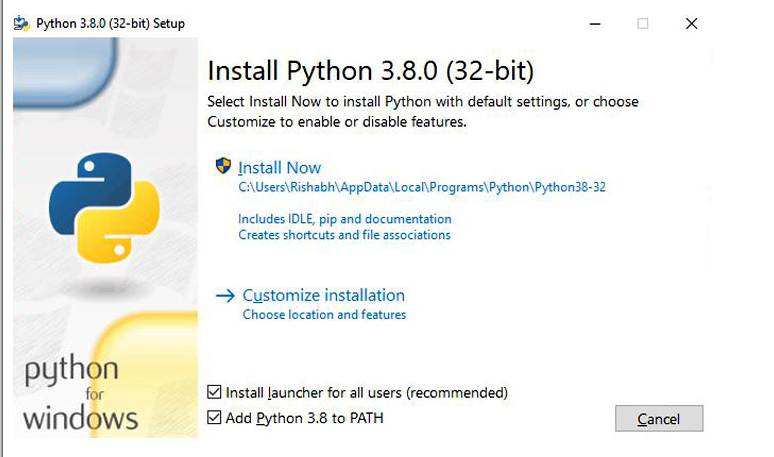Click the Python icon in the title bar

coord(22,23)
